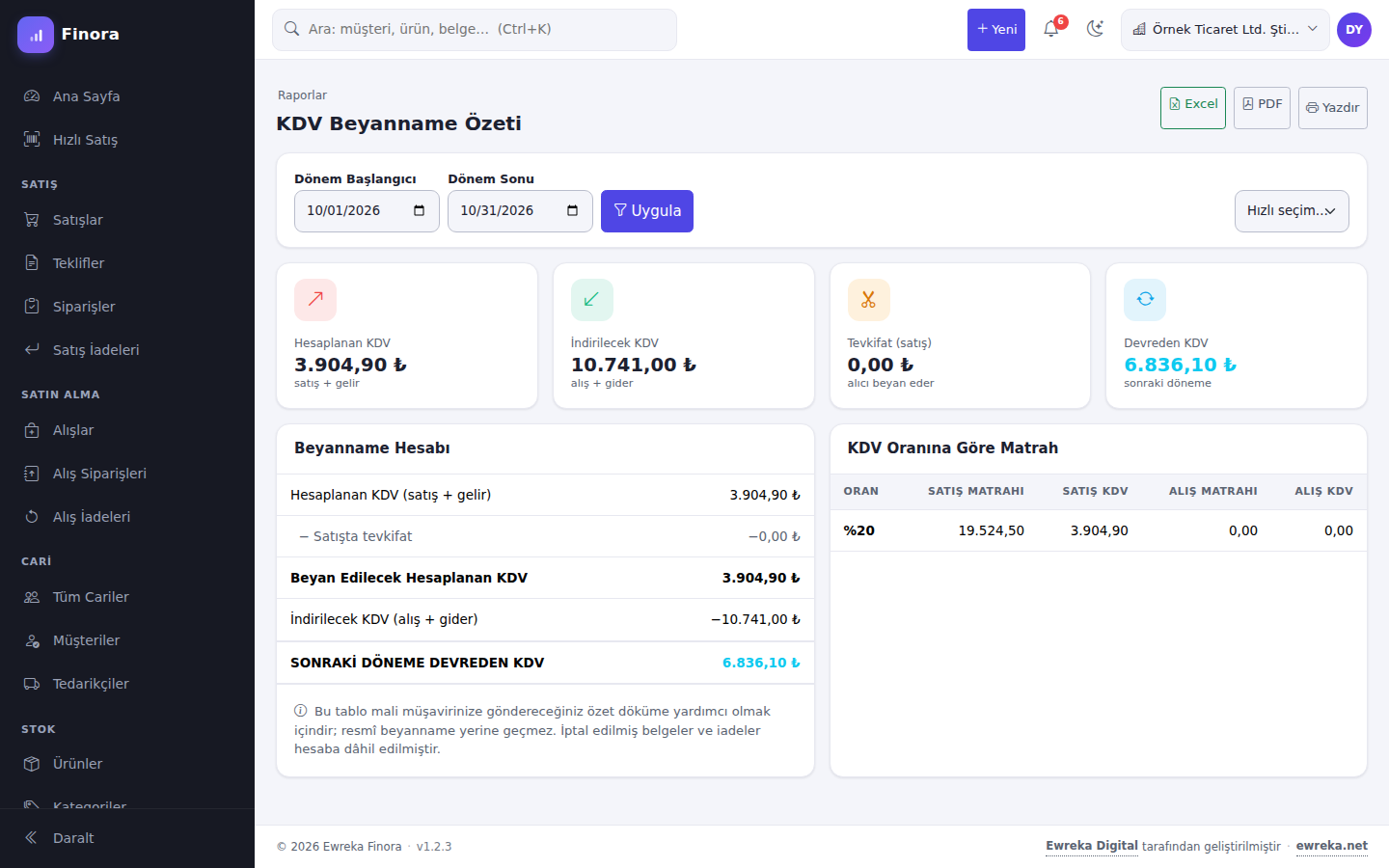Screen dimensions: 1389x868
Task: Click the Dönem Başlangıcı date field
Action: point(367,211)
